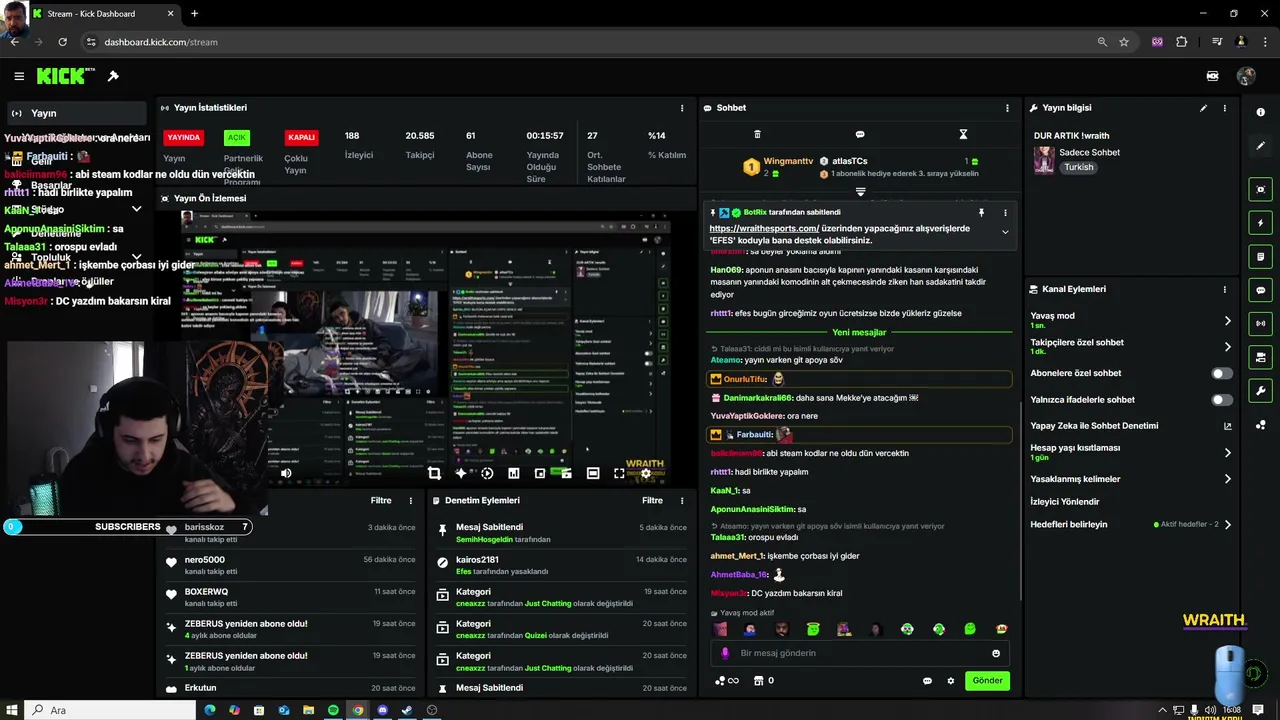Open the hourglass icon in the Sohbet toolbar

coord(963,134)
